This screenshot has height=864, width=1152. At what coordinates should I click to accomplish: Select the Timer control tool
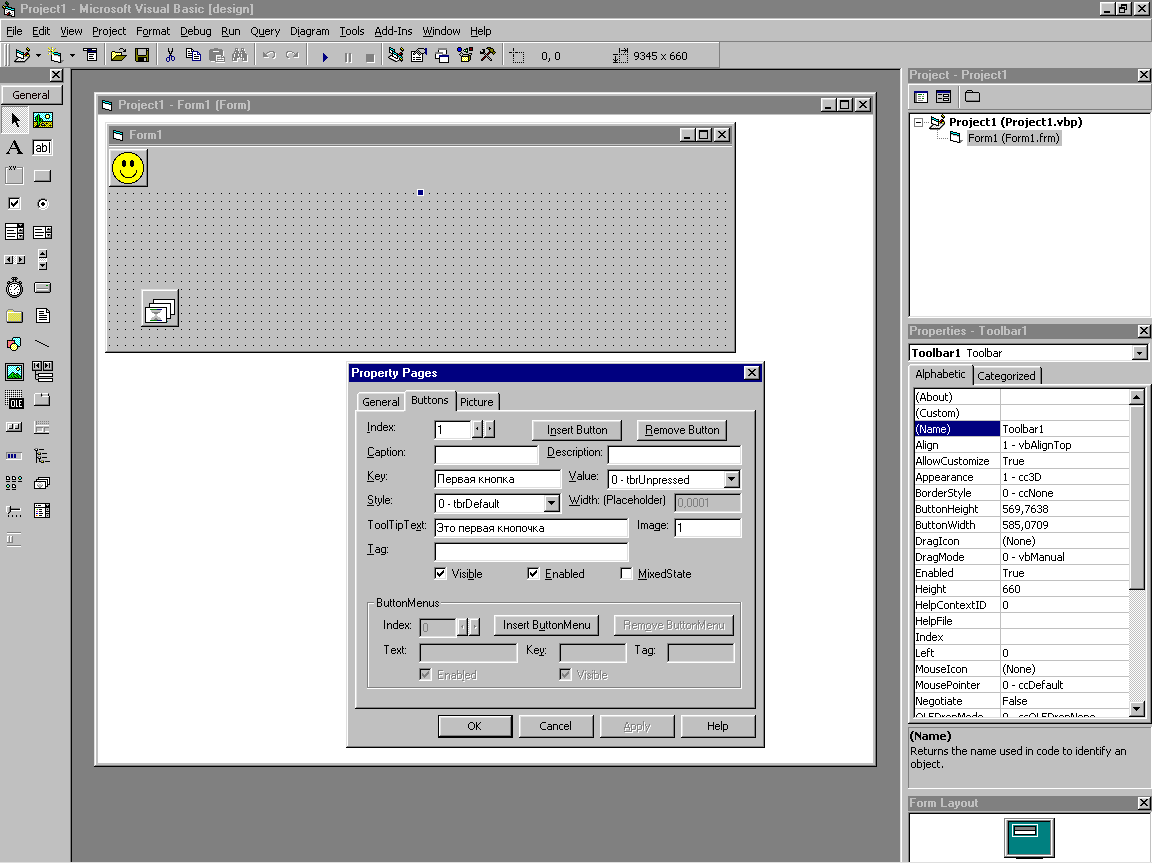pyautogui.click(x=15, y=288)
